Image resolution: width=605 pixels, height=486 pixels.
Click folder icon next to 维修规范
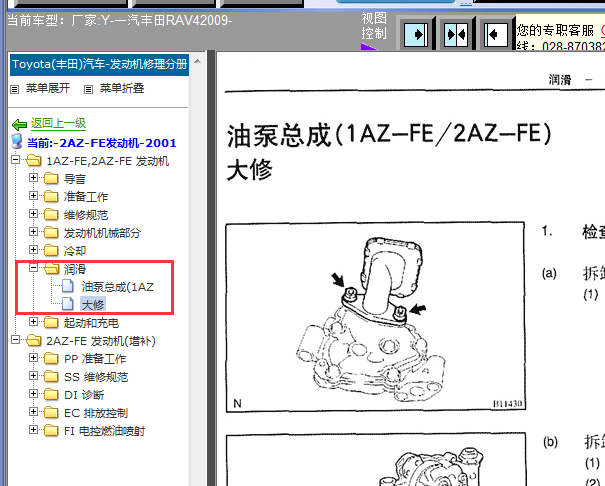[x=51, y=214]
